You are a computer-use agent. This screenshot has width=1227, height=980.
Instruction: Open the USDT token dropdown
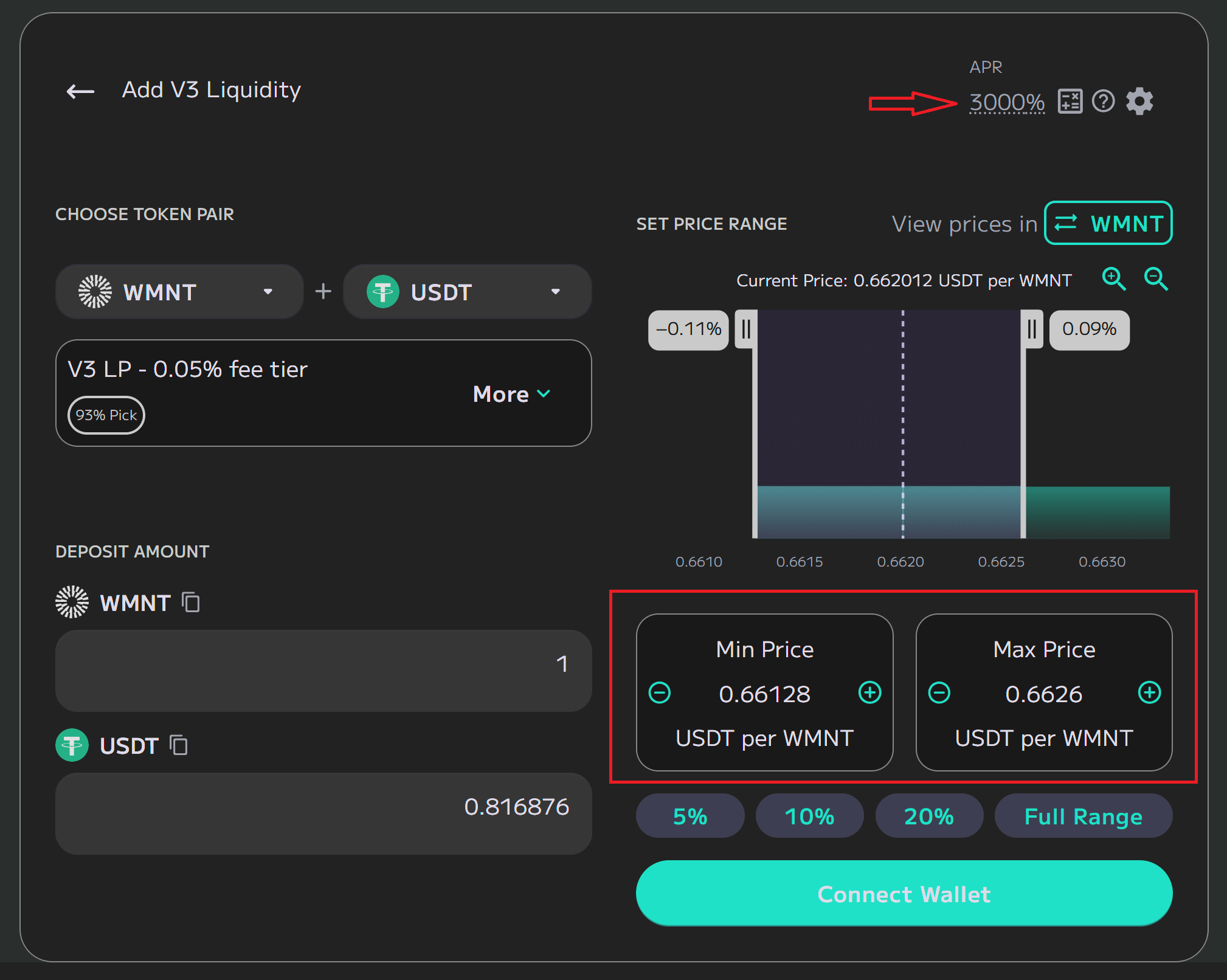(467, 292)
